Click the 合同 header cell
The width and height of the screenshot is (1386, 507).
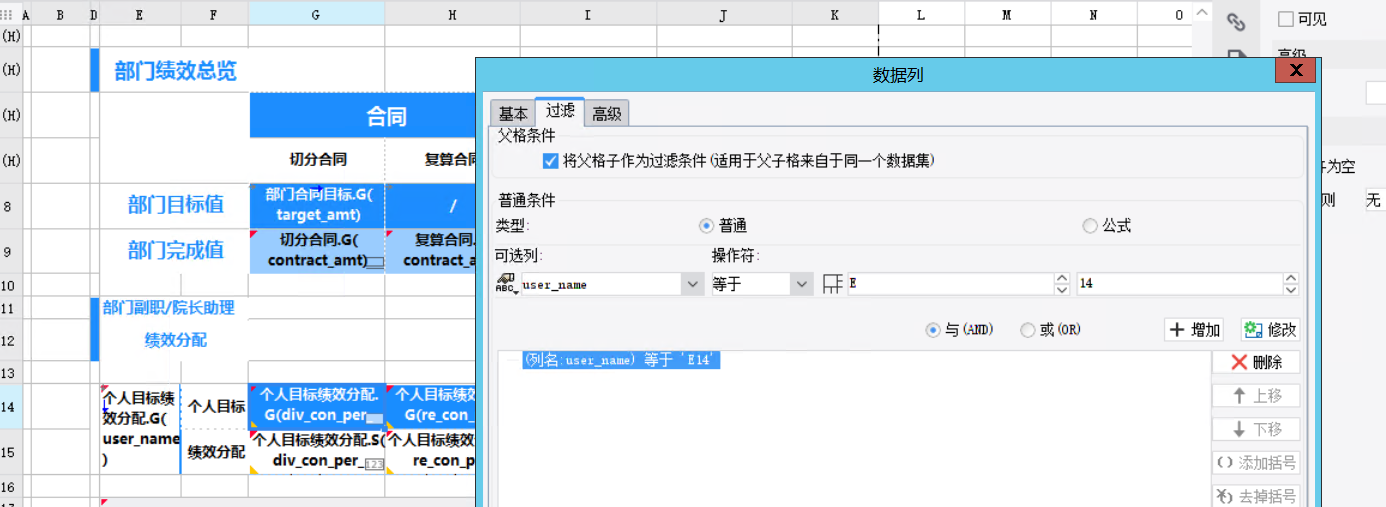coord(386,117)
